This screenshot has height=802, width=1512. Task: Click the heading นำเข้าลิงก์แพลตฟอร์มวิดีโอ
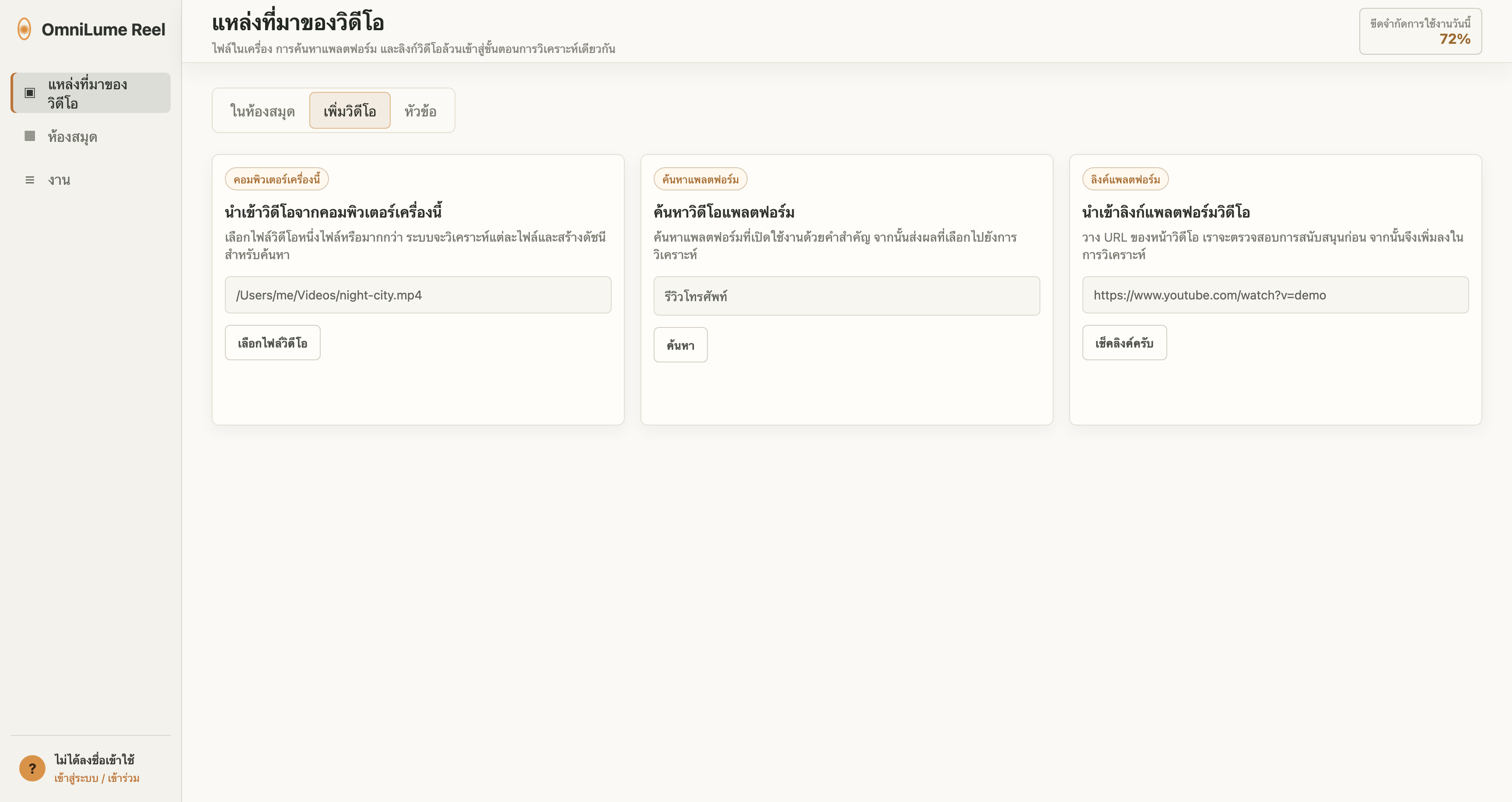(x=1165, y=211)
